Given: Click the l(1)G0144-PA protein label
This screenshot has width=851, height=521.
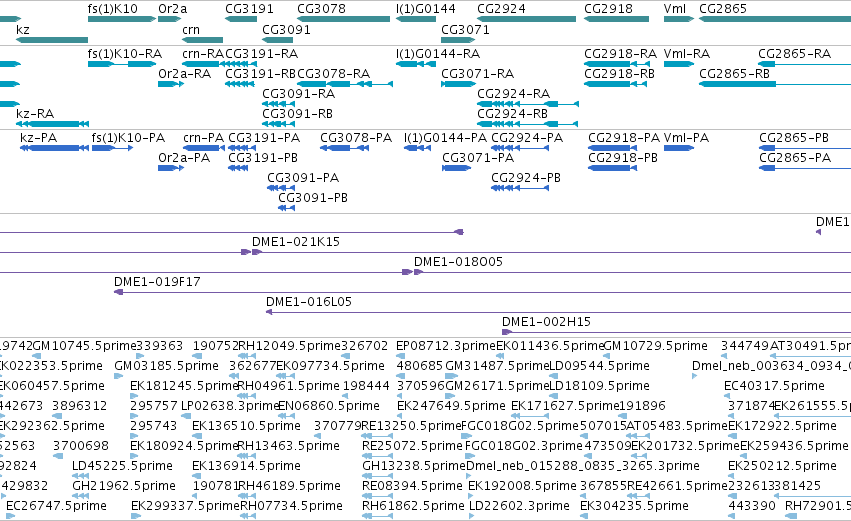Looking at the screenshot, I should point(446,138).
